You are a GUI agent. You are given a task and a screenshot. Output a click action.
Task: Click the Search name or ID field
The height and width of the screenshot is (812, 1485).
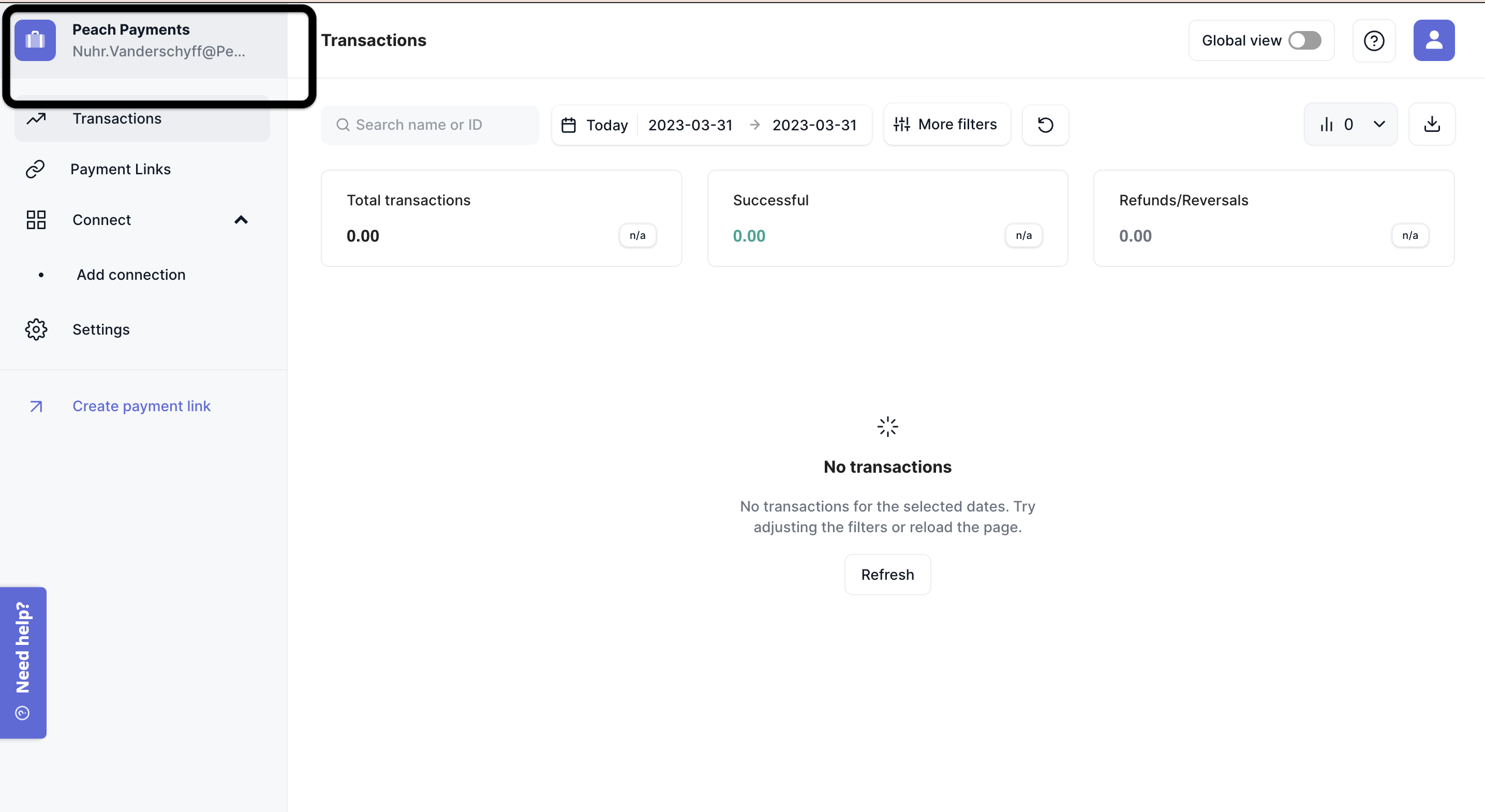[x=430, y=125]
